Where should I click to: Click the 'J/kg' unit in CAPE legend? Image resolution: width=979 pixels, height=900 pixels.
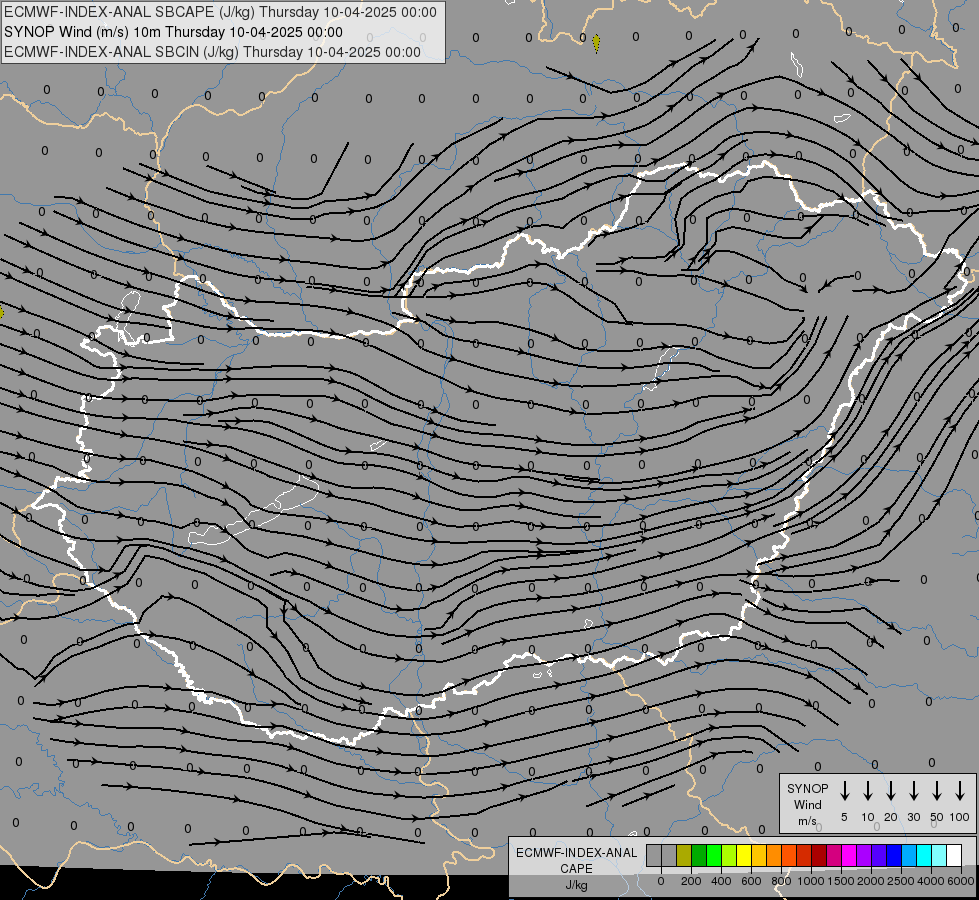[576, 885]
